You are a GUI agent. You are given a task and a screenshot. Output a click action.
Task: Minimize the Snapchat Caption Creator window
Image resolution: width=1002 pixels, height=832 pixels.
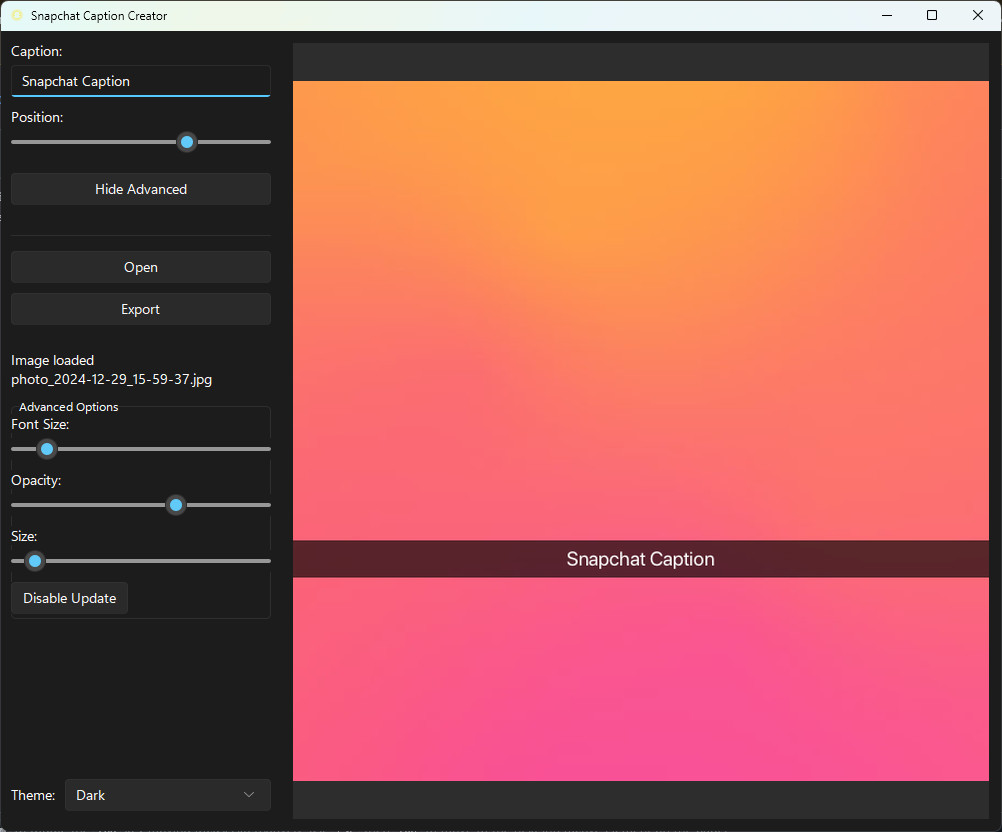click(x=886, y=15)
